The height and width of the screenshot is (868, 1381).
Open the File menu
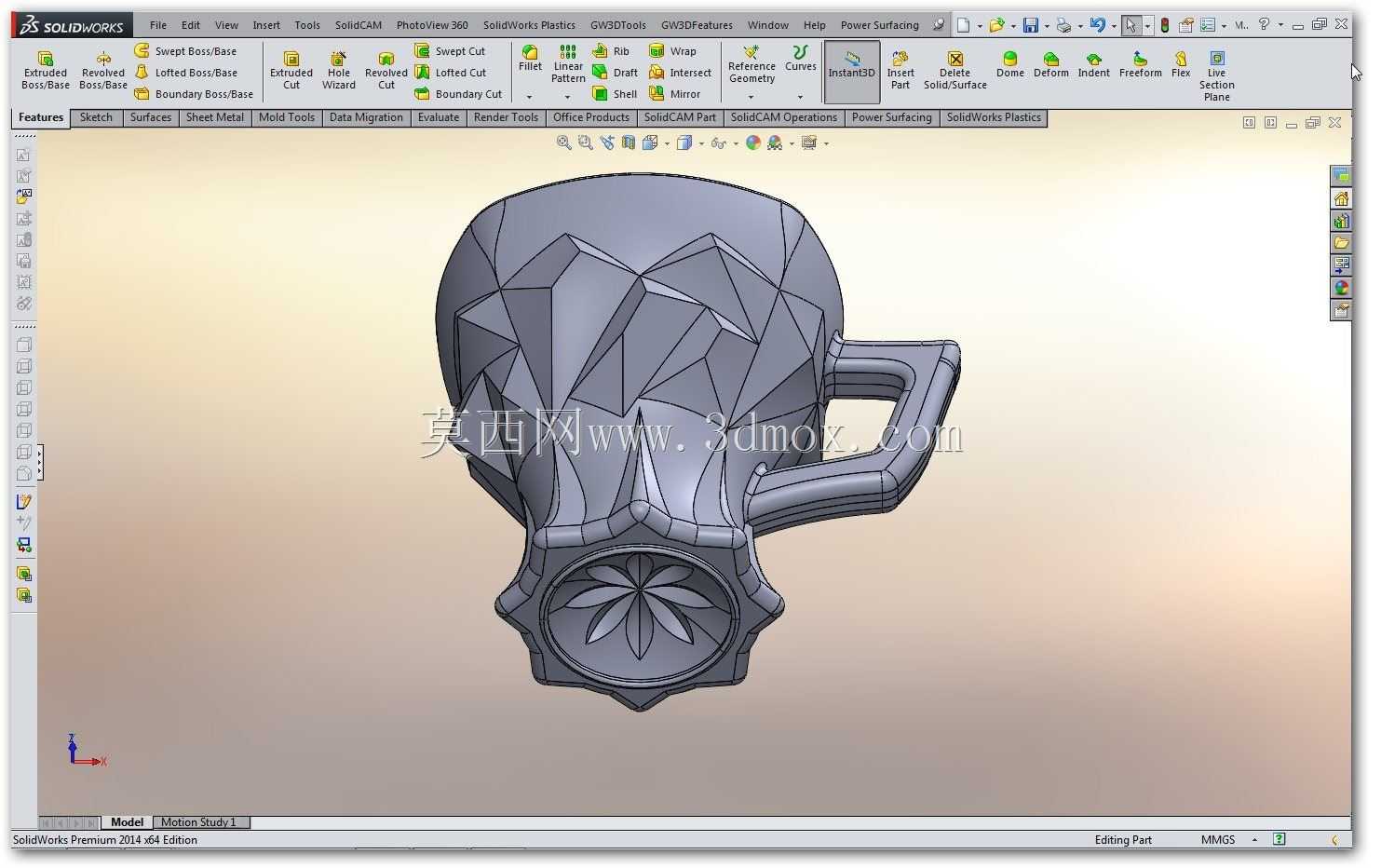coord(158,25)
